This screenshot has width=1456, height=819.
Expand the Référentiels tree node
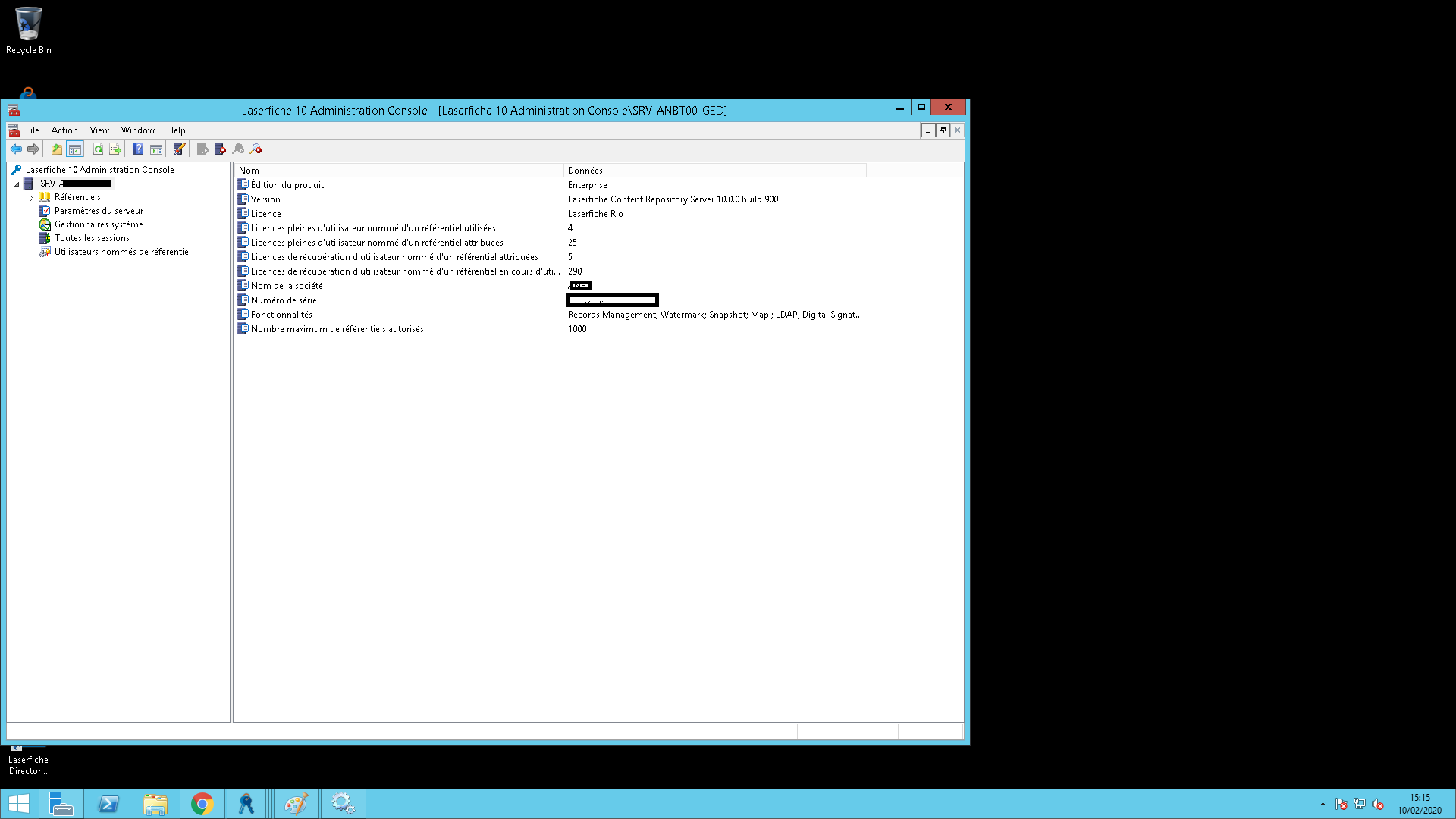point(31,198)
